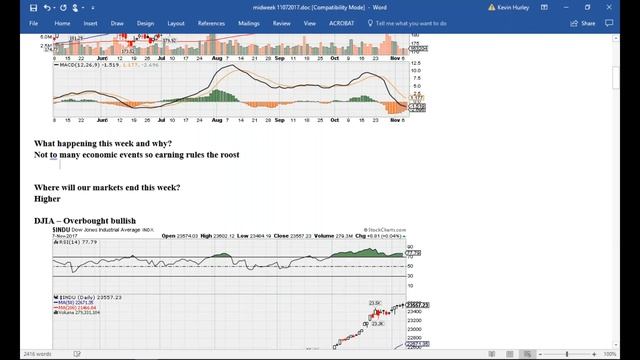This screenshot has height=360, width=640.
Task: Select the Review tab
Action: [281, 23]
